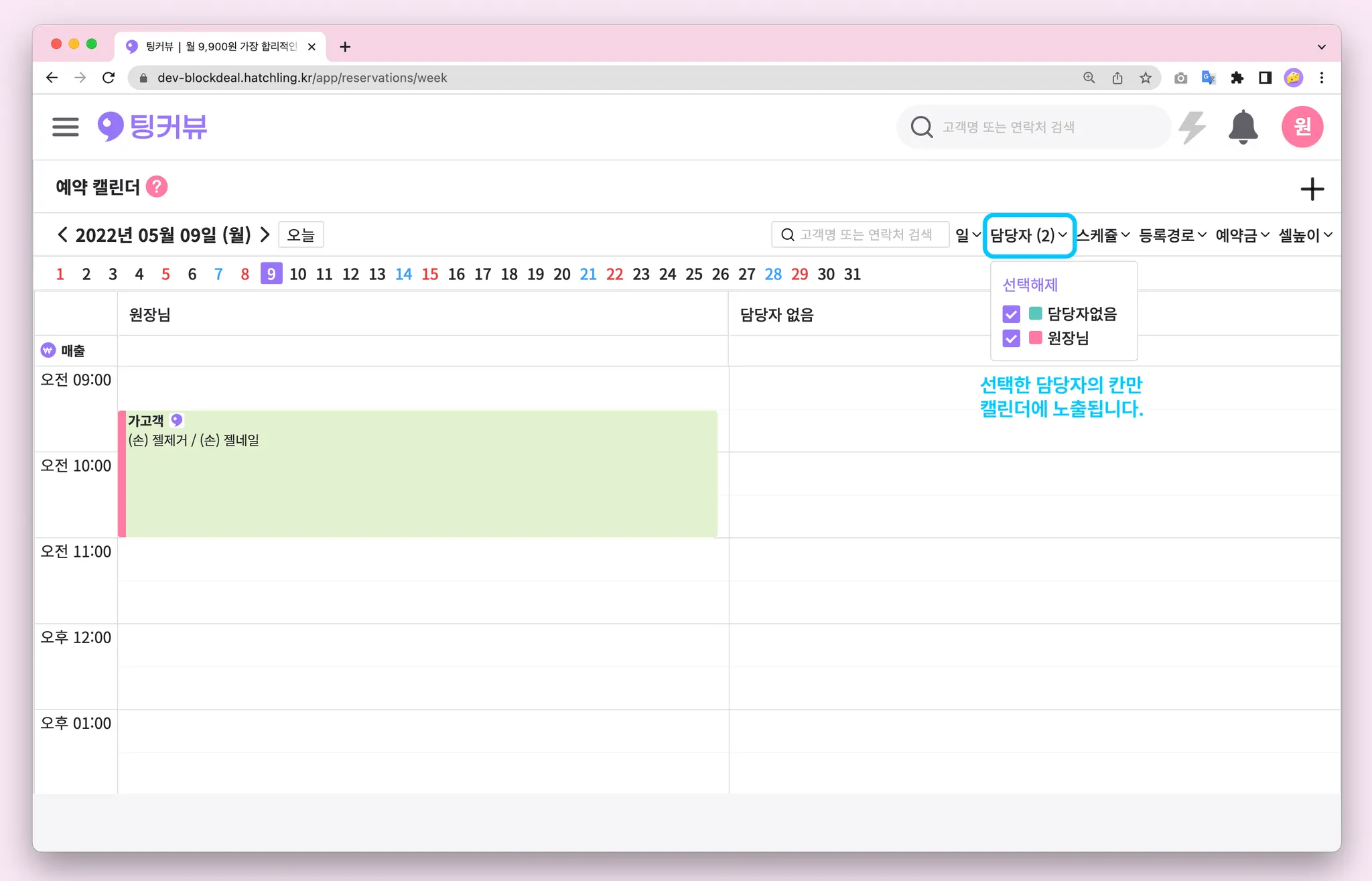Select day 21 in the date strip
The height and width of the screenshot is (881, 1372).
pos(588,274)
